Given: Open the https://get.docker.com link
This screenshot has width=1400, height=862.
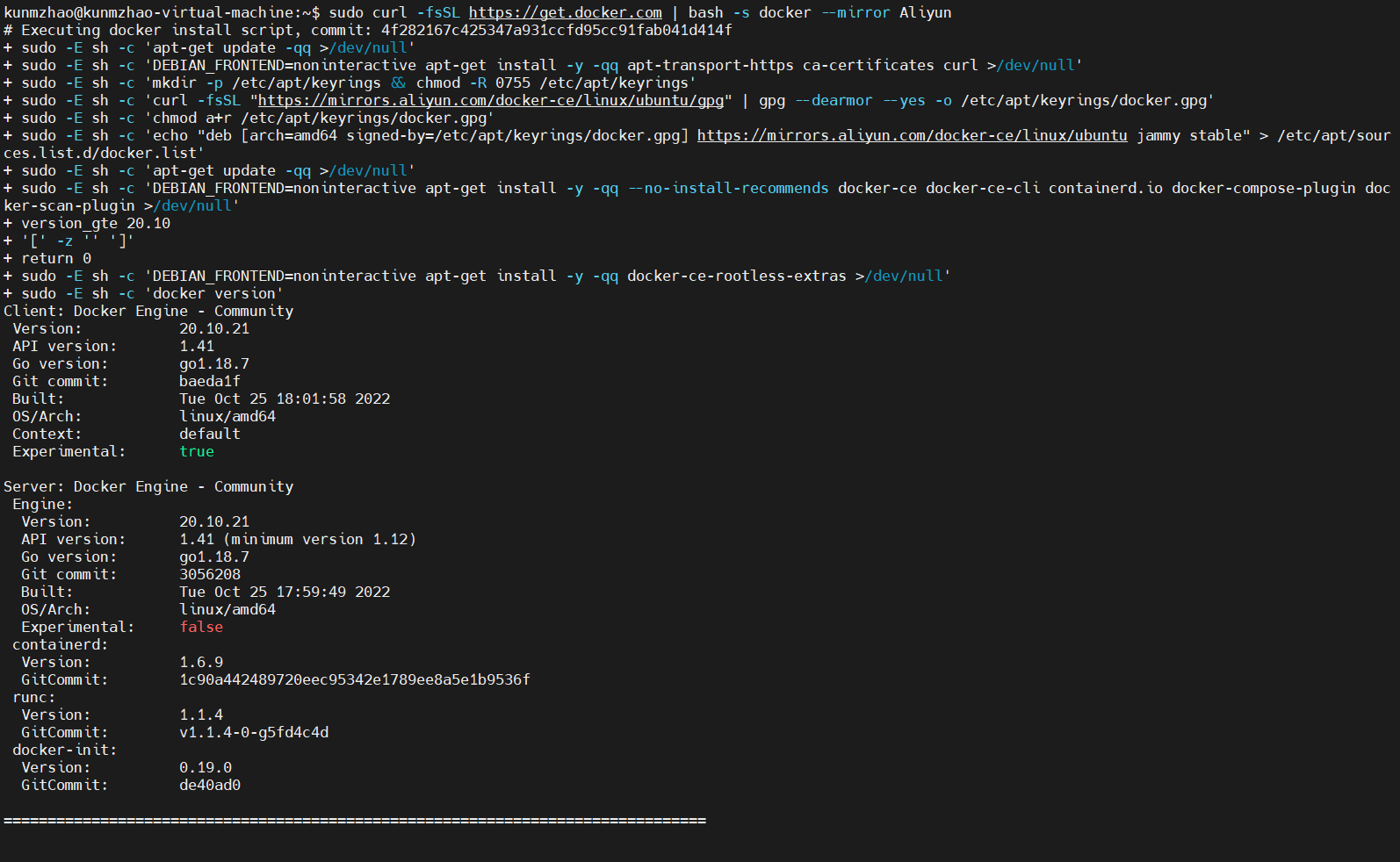Looking at the screenshot, I should click(x=566, y=12).
